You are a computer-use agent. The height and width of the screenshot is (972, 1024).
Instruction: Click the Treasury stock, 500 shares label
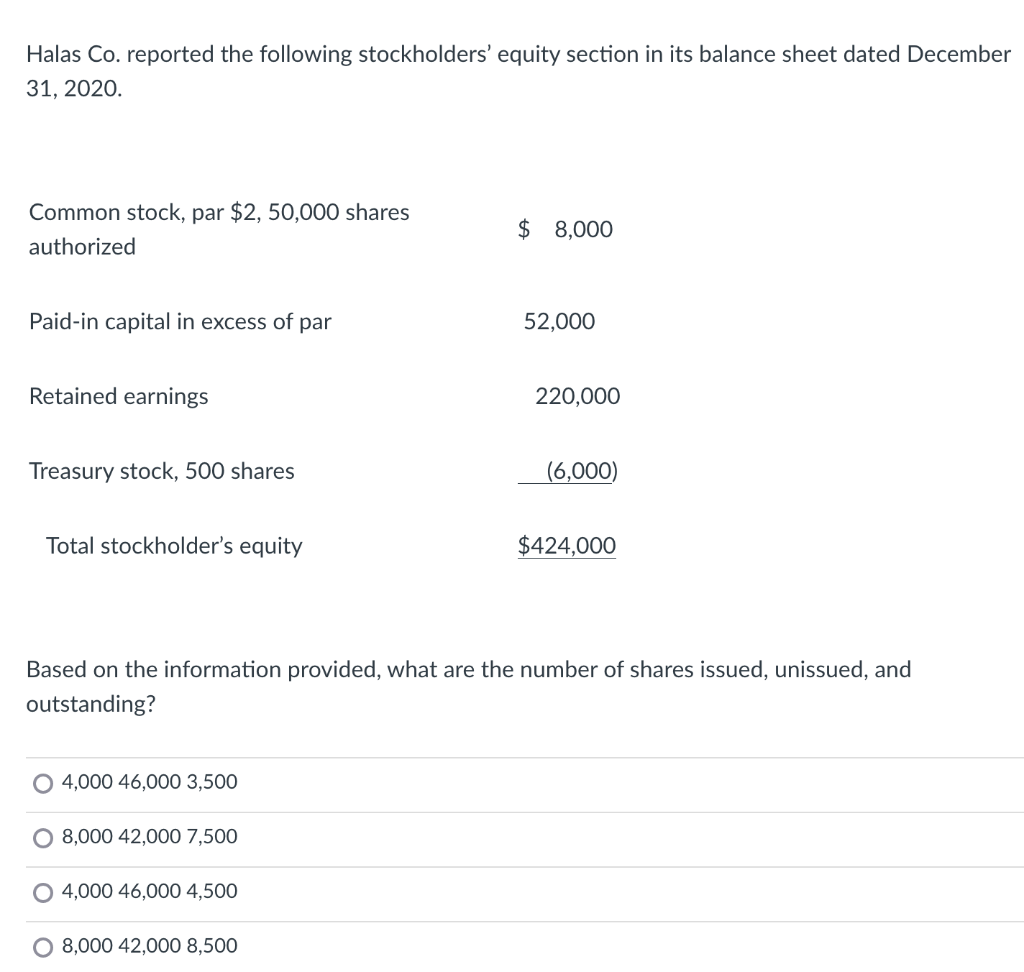161,471
